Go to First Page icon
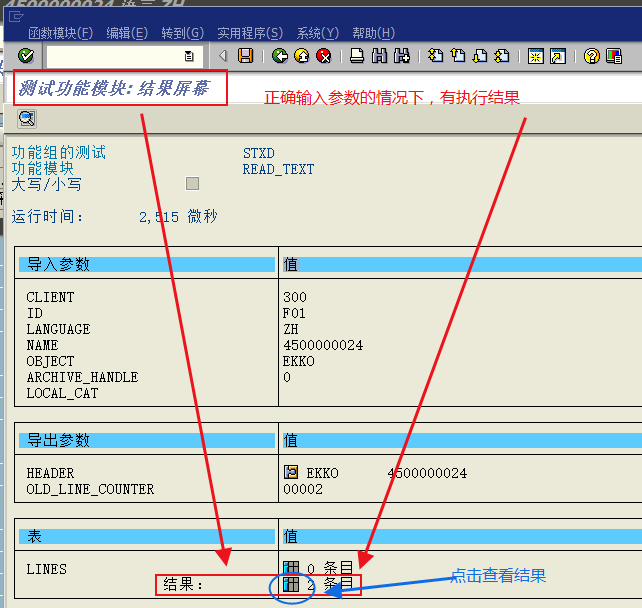This screenshot has width=642, height=608. (x=436, y=56)
